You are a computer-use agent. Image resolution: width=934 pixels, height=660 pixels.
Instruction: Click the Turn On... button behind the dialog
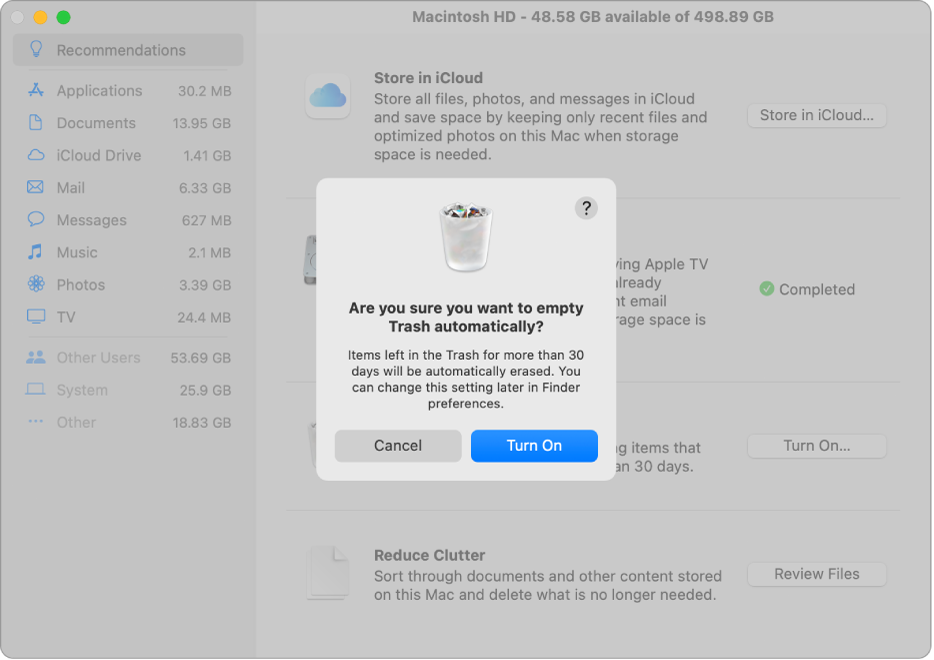point(817,446)
